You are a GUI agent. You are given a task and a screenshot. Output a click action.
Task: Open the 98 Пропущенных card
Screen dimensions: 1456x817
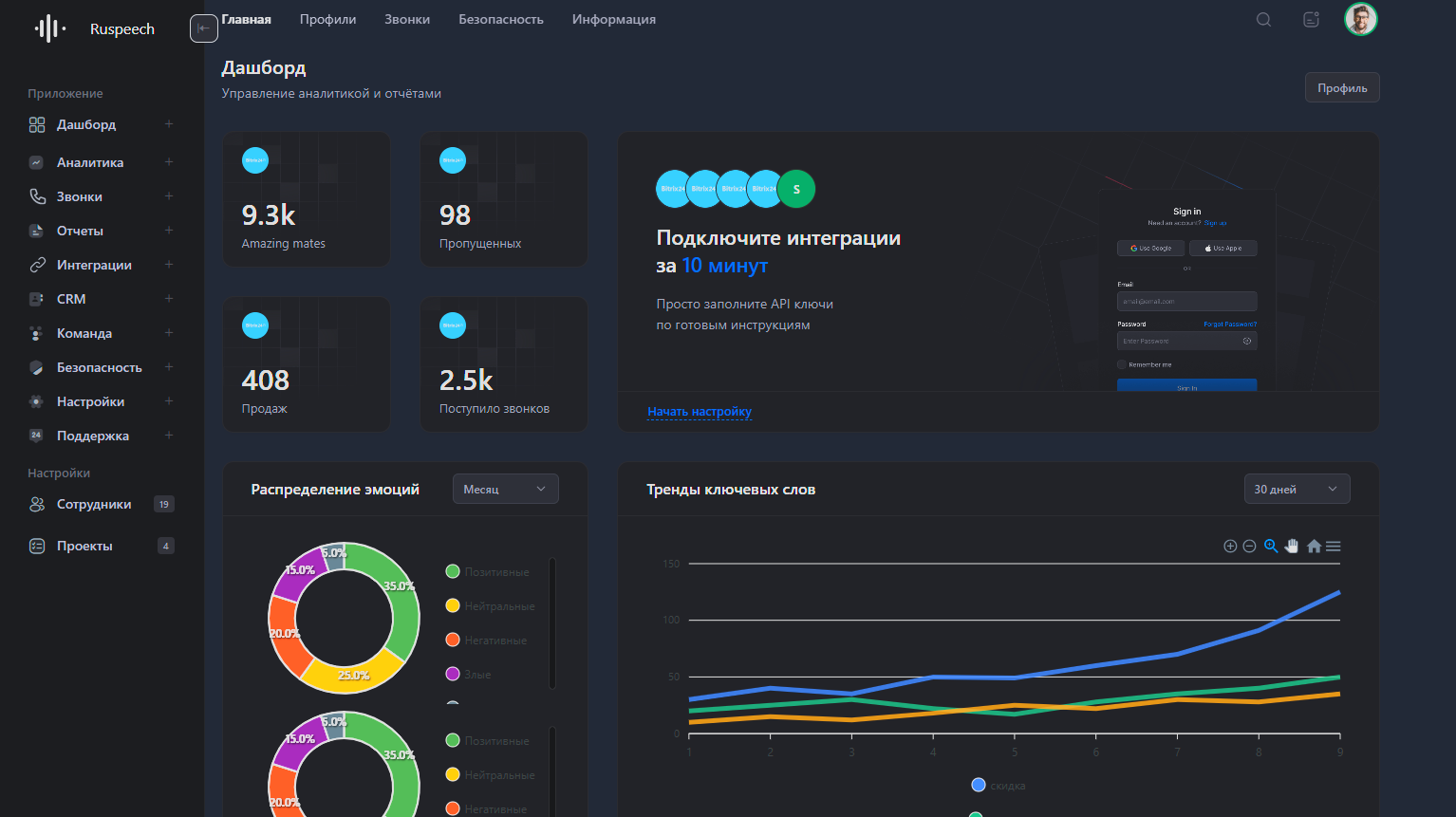(x=504, y=199)
